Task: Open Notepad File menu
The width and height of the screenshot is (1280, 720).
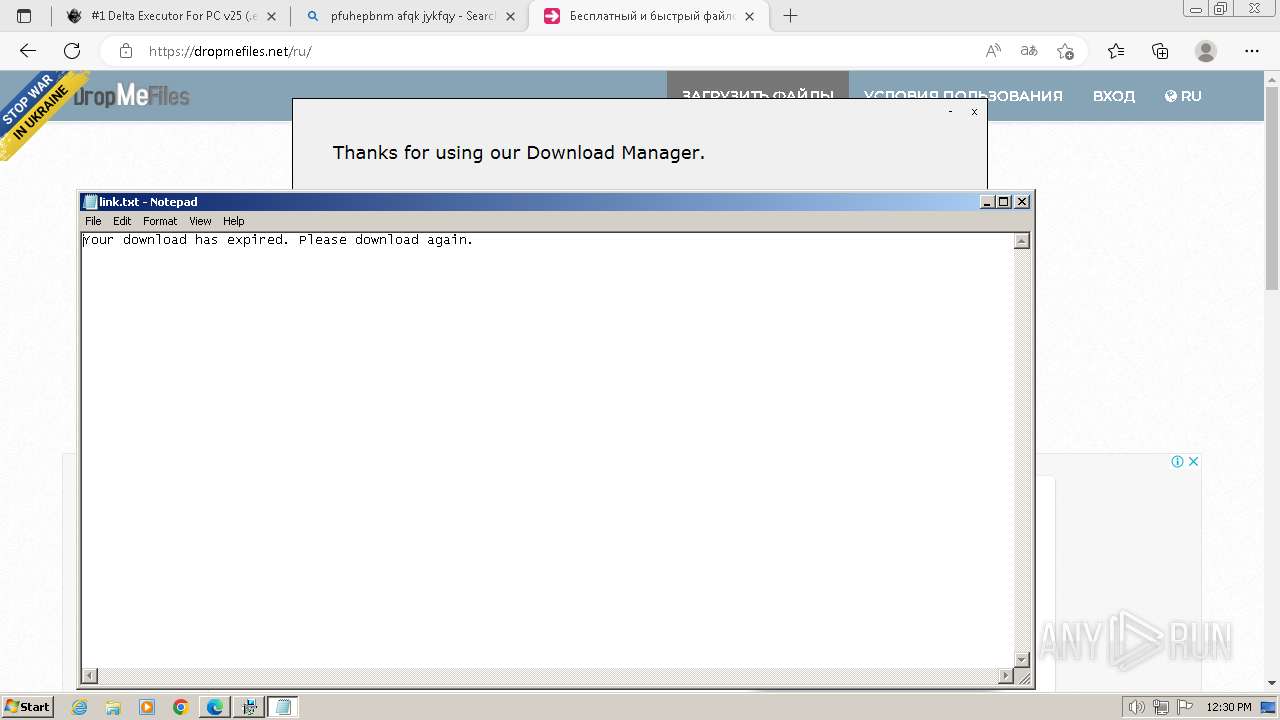Action: pos(93,221)
